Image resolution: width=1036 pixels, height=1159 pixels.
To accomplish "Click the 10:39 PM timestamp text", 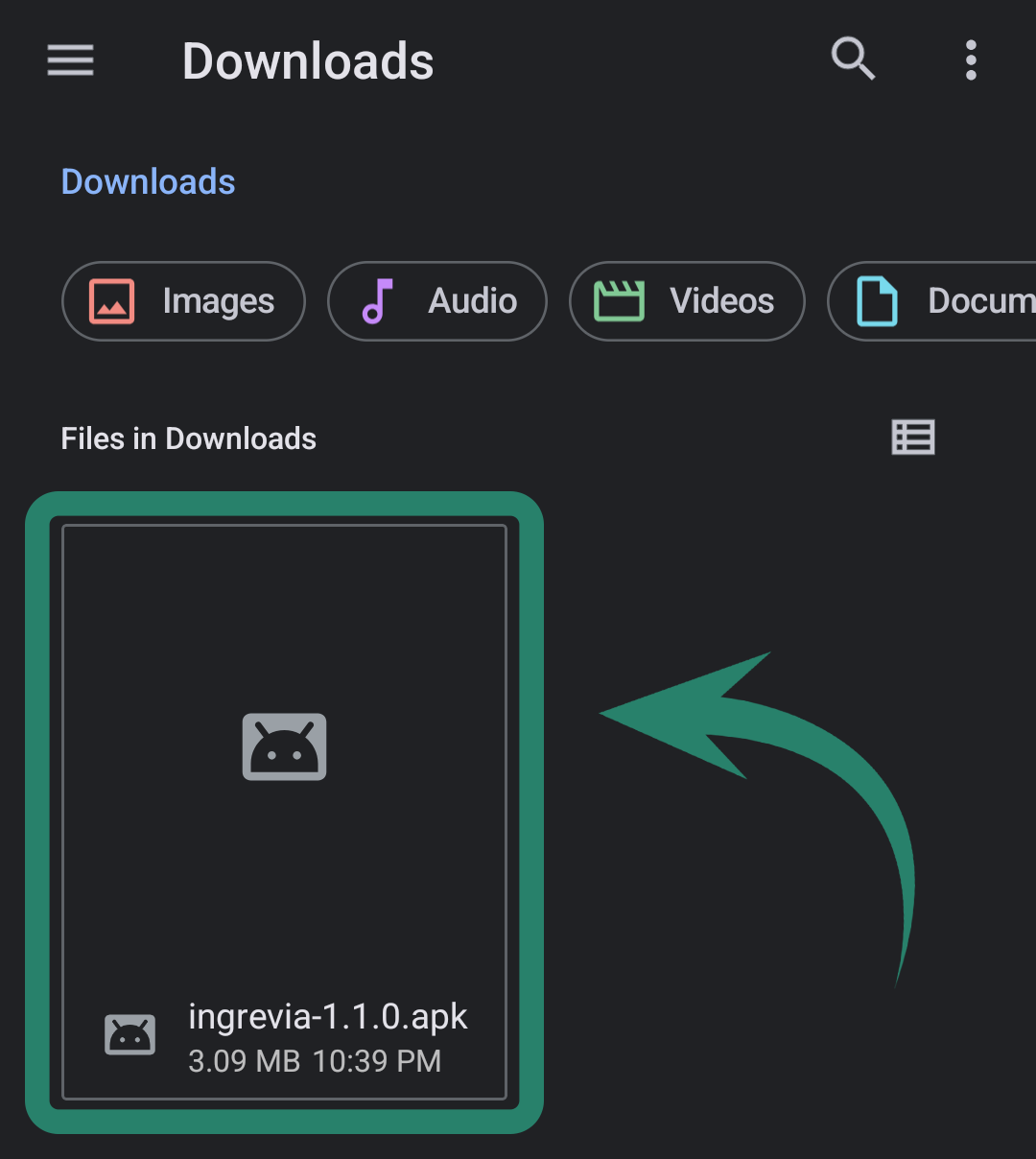I will (x=377, y=1061).
